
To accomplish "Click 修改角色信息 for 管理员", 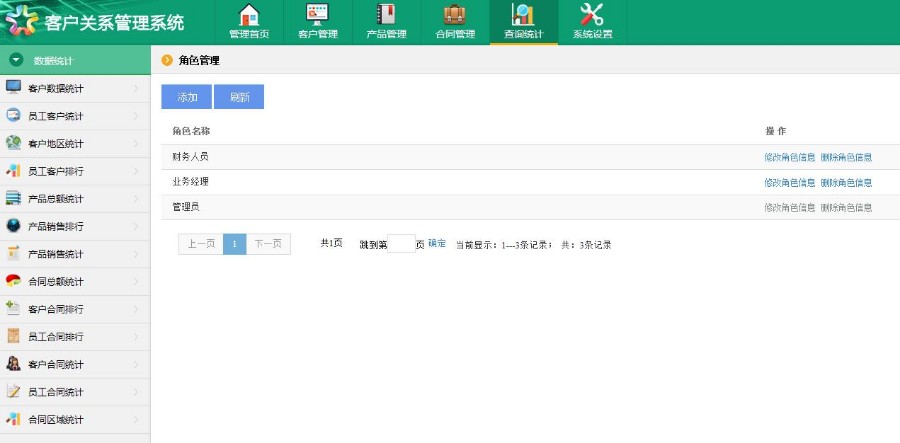I will (x=789, y=208).
